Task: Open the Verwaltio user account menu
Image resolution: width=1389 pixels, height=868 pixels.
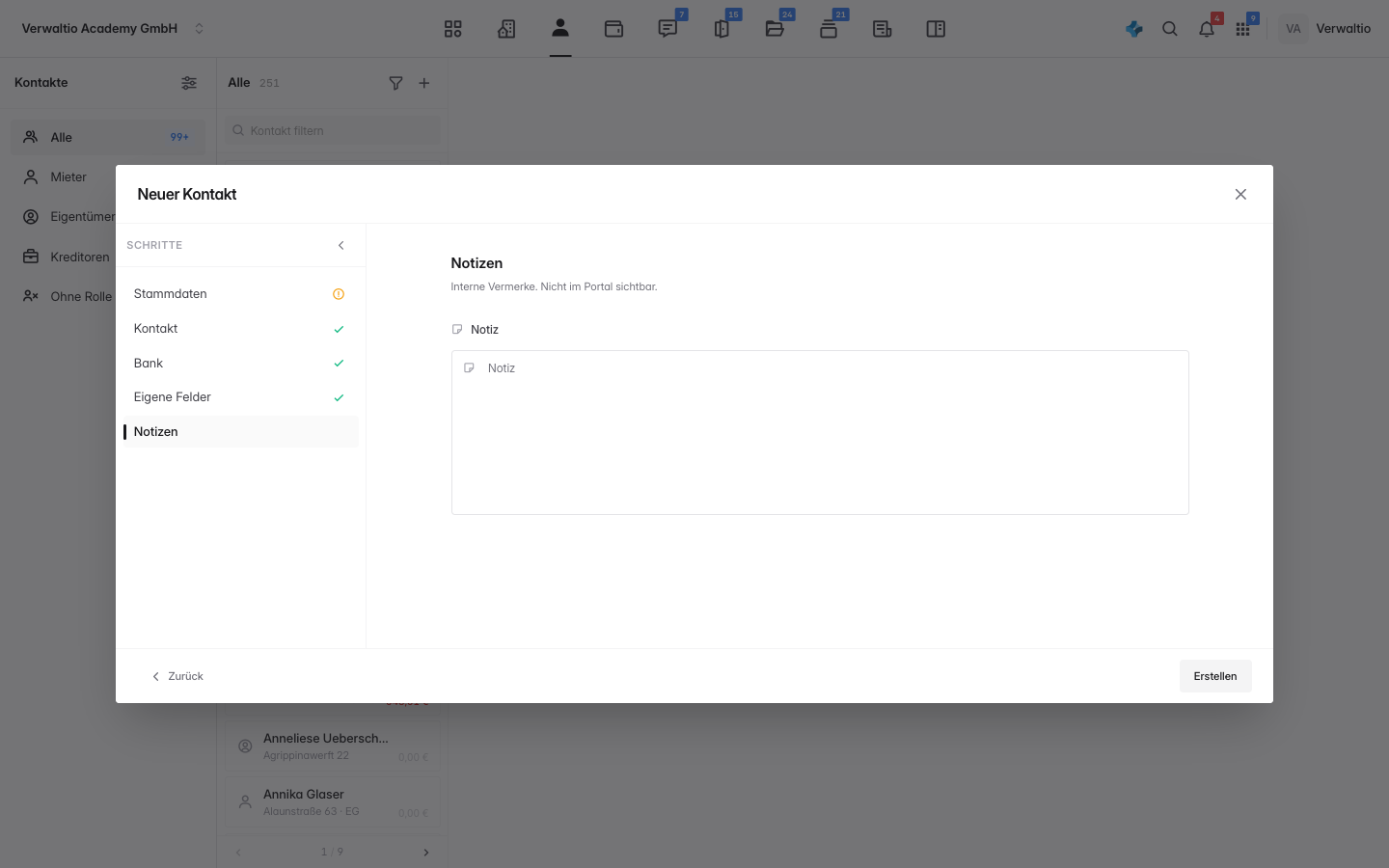Action: [1325, 29]
